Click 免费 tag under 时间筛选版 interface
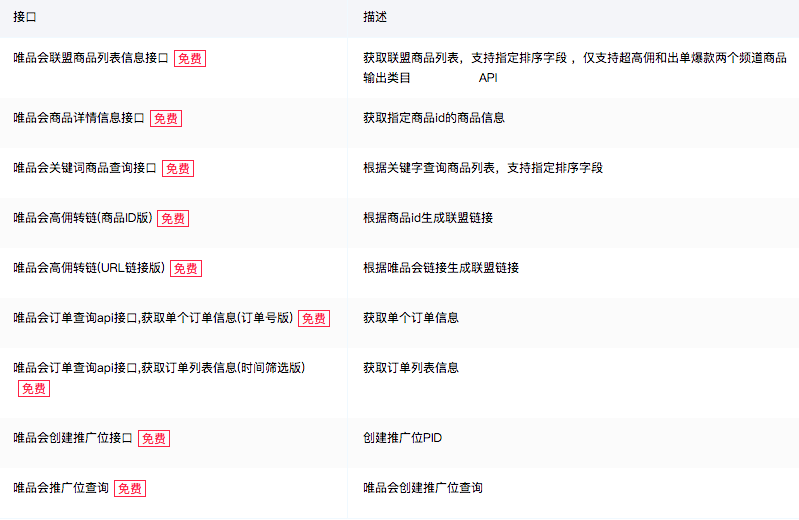This screenshot has width=799, height=520. (34, 389)
